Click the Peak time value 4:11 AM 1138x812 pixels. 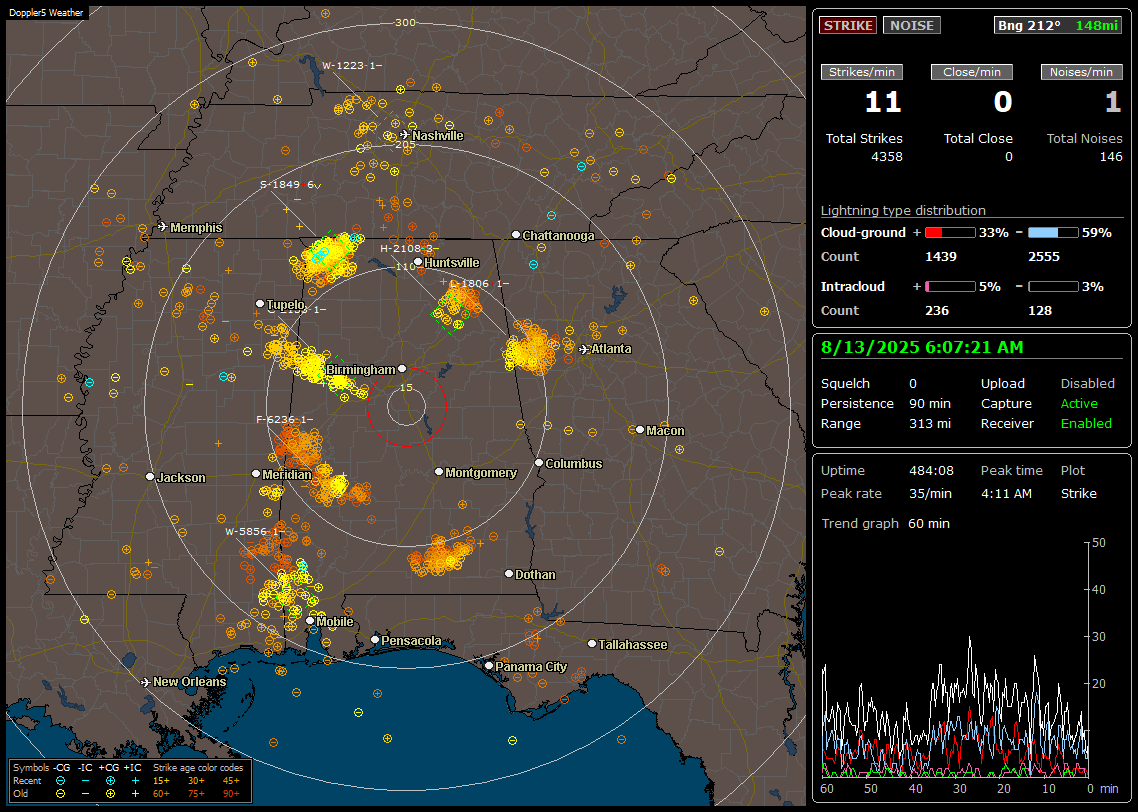pos(1006,493)
